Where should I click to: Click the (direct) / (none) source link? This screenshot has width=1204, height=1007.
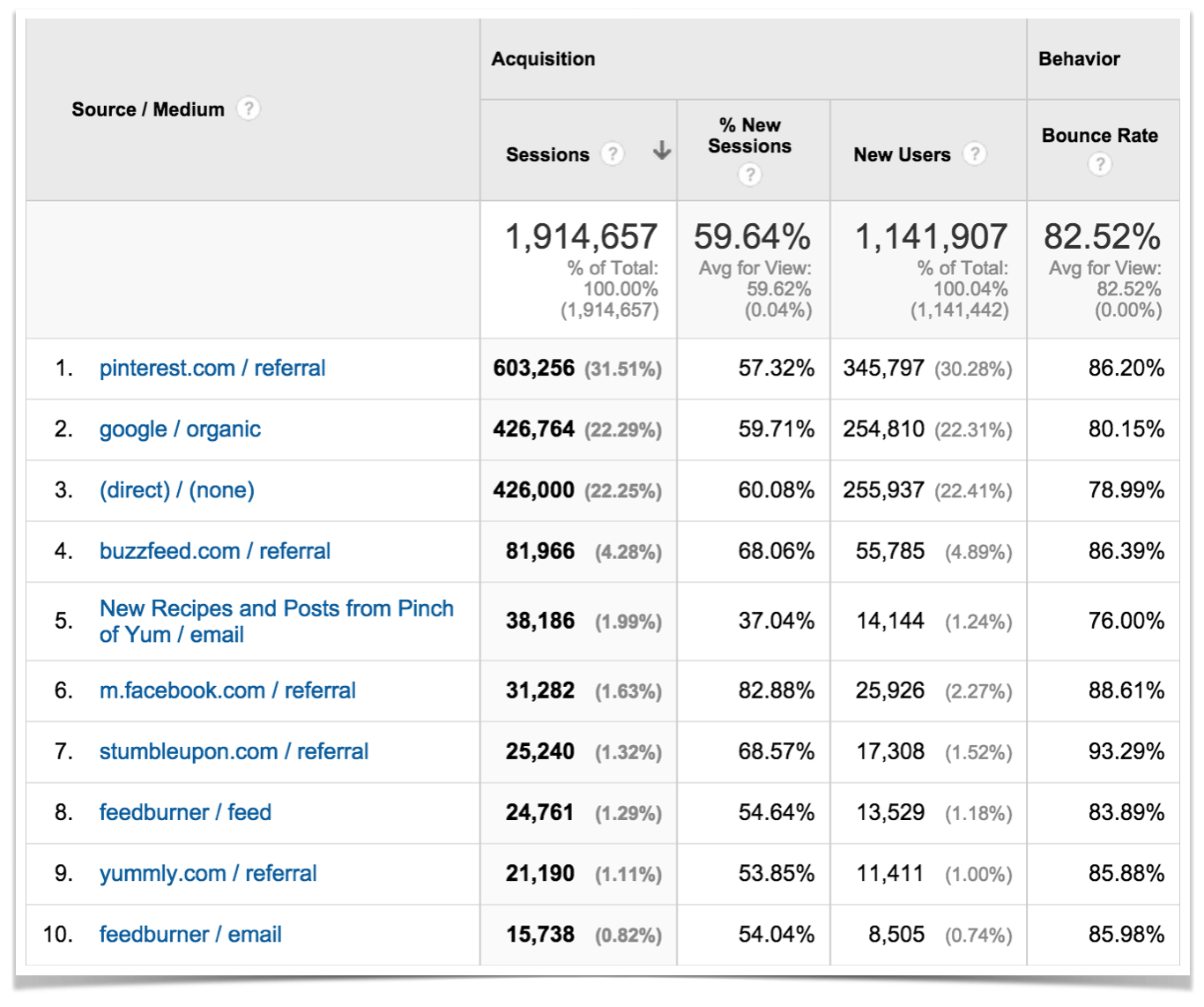coord(175,490)
